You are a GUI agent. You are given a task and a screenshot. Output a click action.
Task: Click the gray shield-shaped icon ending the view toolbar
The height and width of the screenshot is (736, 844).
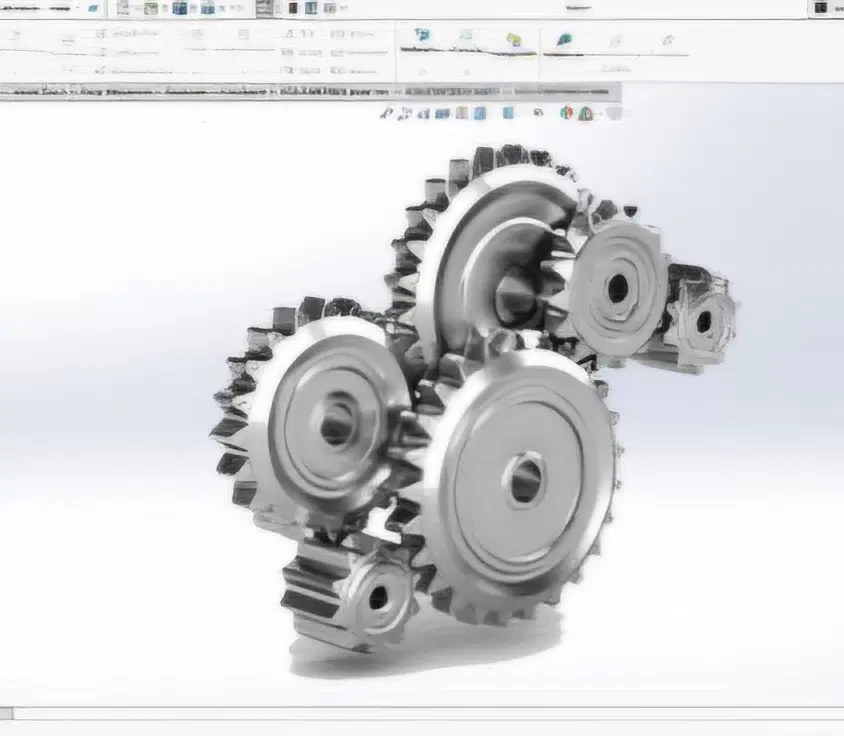pos(614,114)
